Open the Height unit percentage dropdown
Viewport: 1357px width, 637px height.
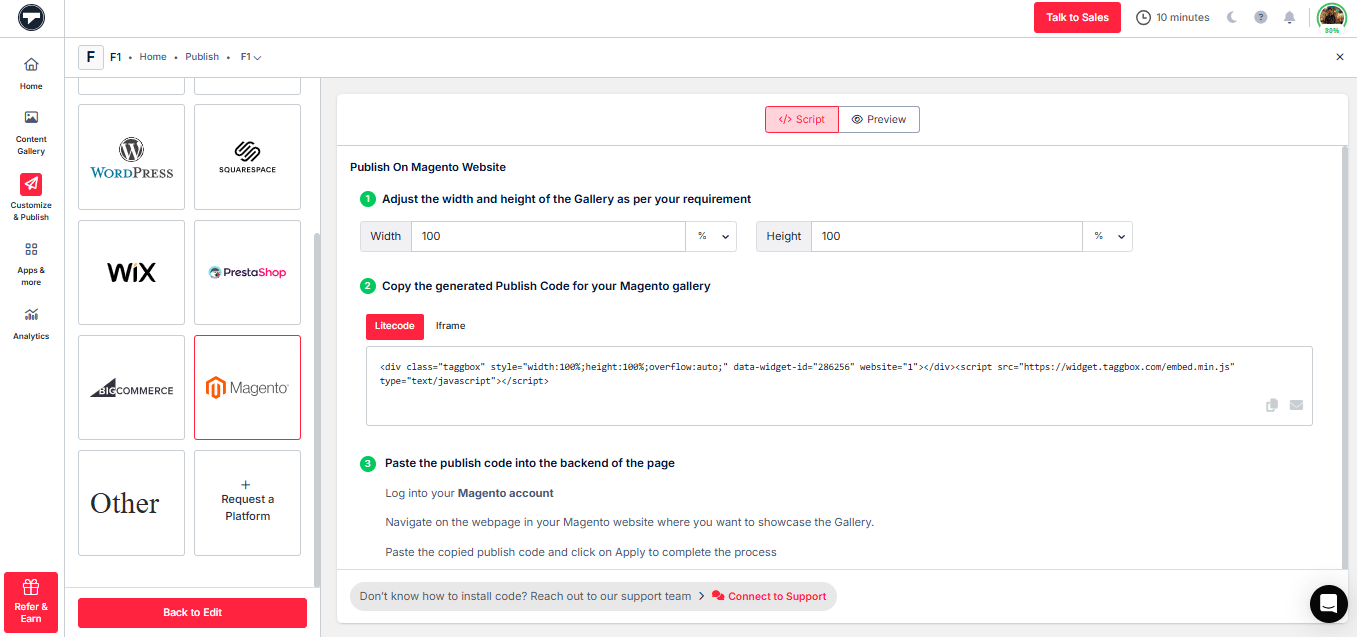(1107, 236)
